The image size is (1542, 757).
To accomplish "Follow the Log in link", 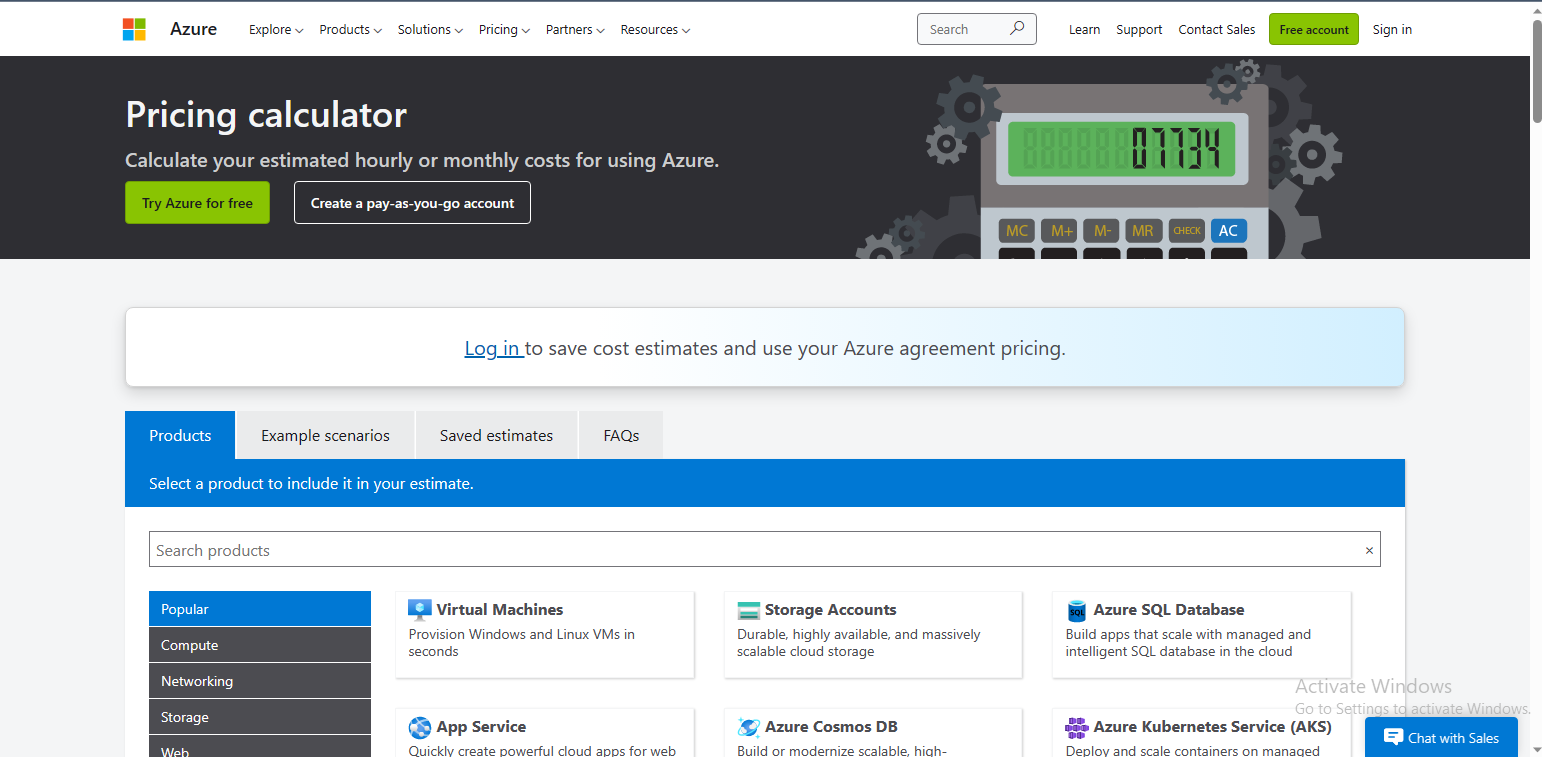I will 492,348.
